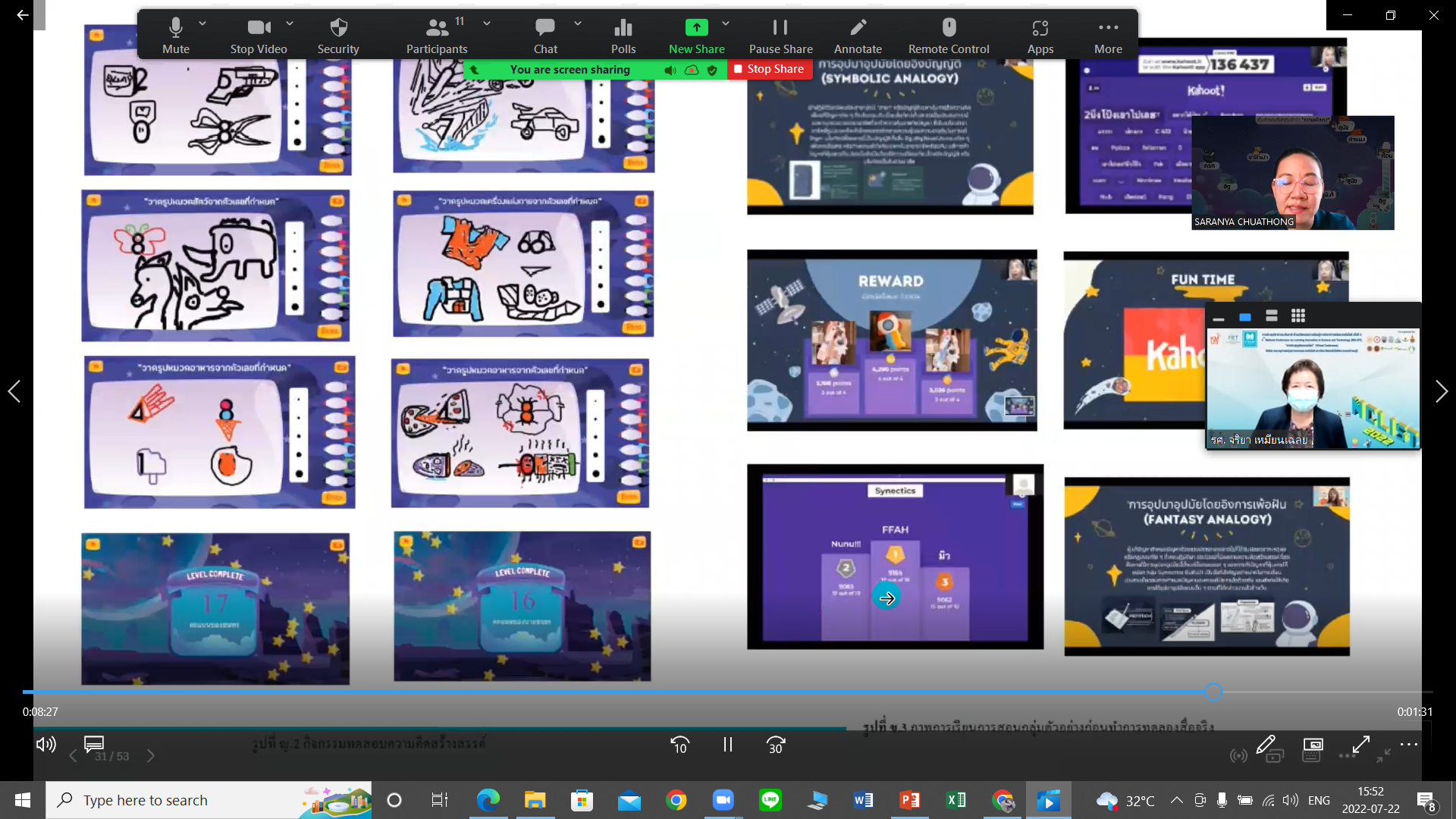This screenshot has height=819, width=1456.
Task: Click the red Stop Share button
Action: [769, 69]
